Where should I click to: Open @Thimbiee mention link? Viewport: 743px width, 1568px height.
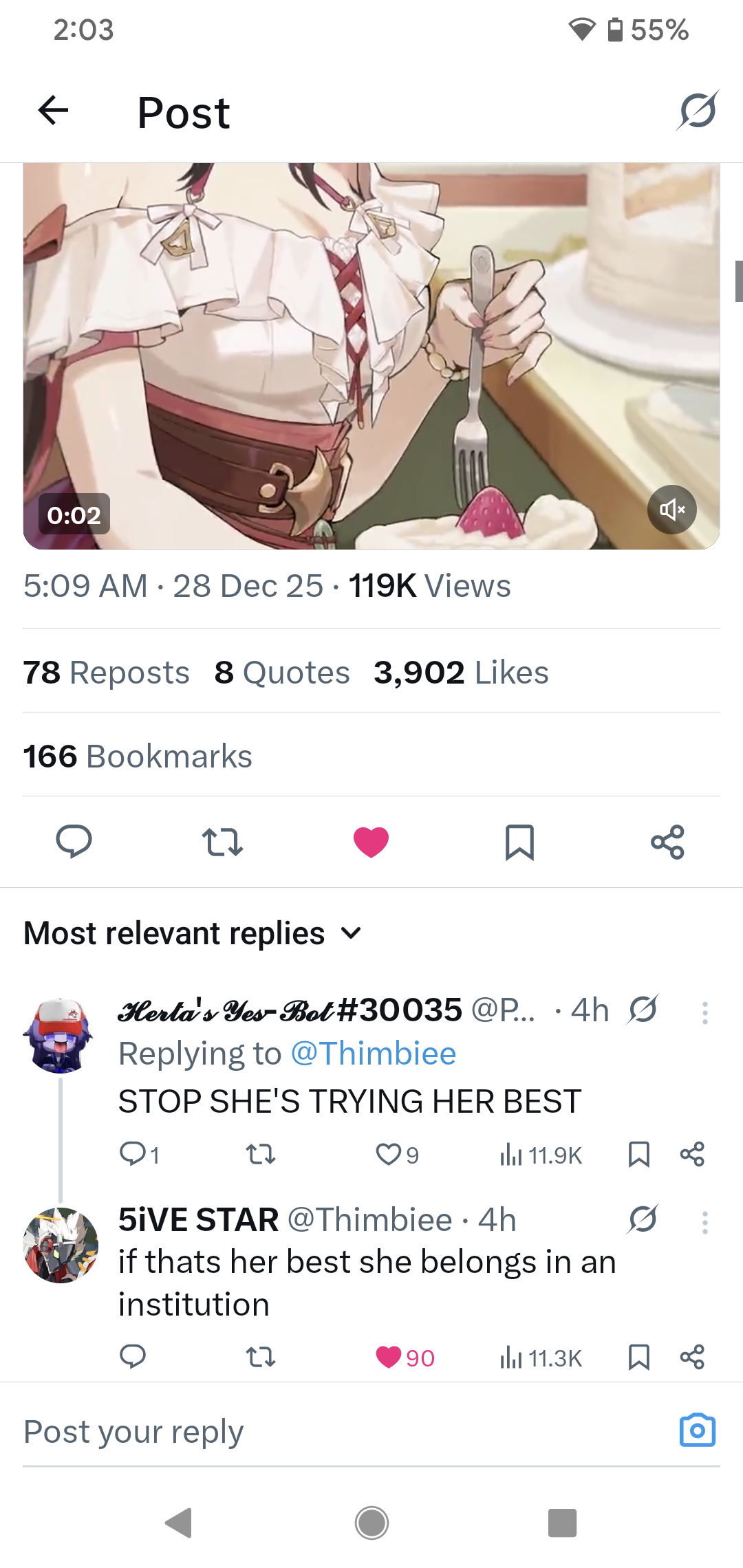[x=374, y=1054]
